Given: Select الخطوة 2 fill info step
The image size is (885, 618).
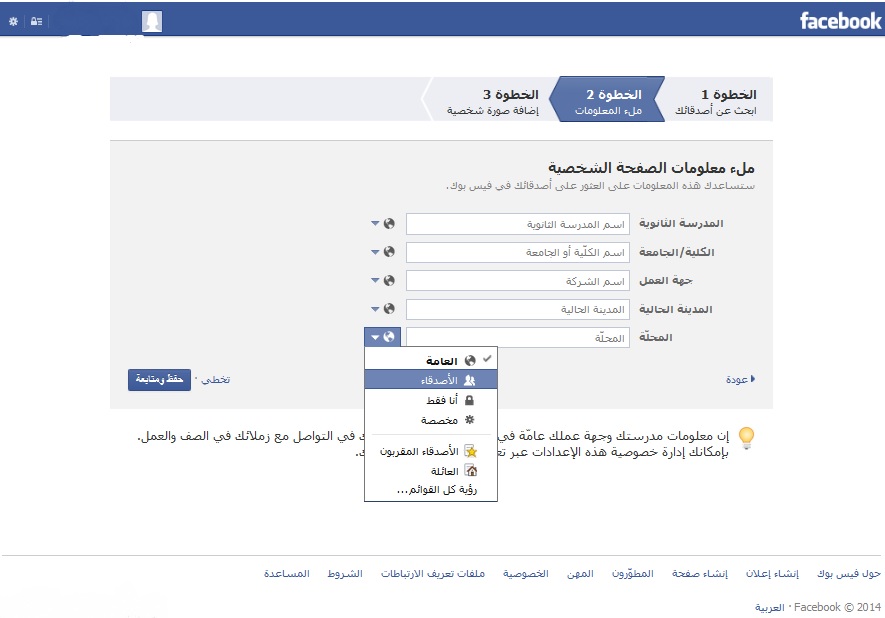Looking at the screenshot, I should click(x=608, y=101).
